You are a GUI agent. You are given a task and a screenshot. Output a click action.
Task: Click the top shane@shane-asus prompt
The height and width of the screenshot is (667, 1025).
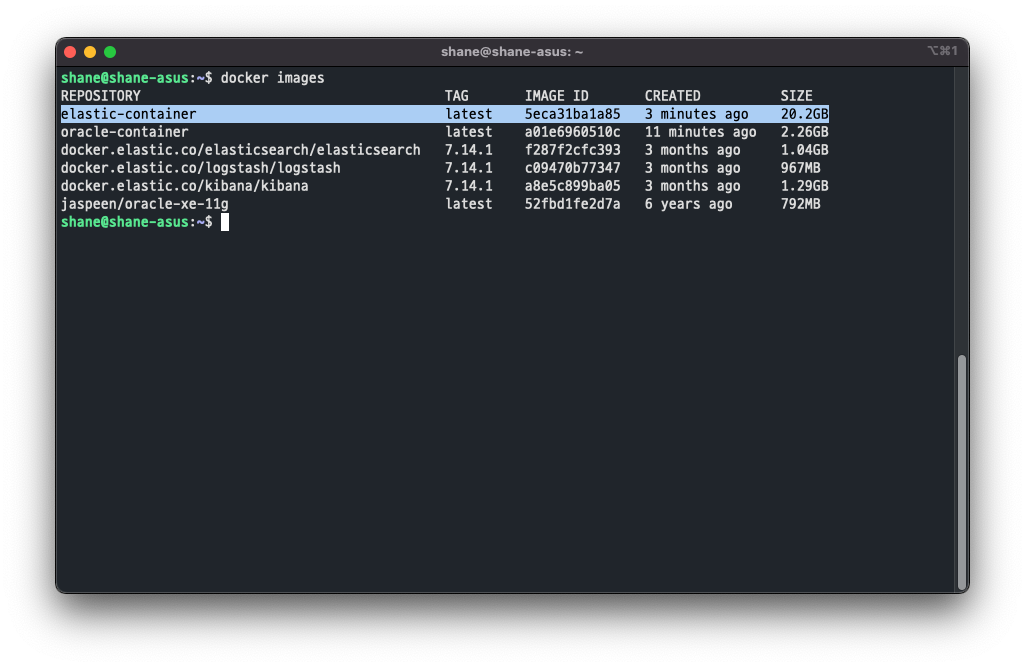(x=137, y=78)
